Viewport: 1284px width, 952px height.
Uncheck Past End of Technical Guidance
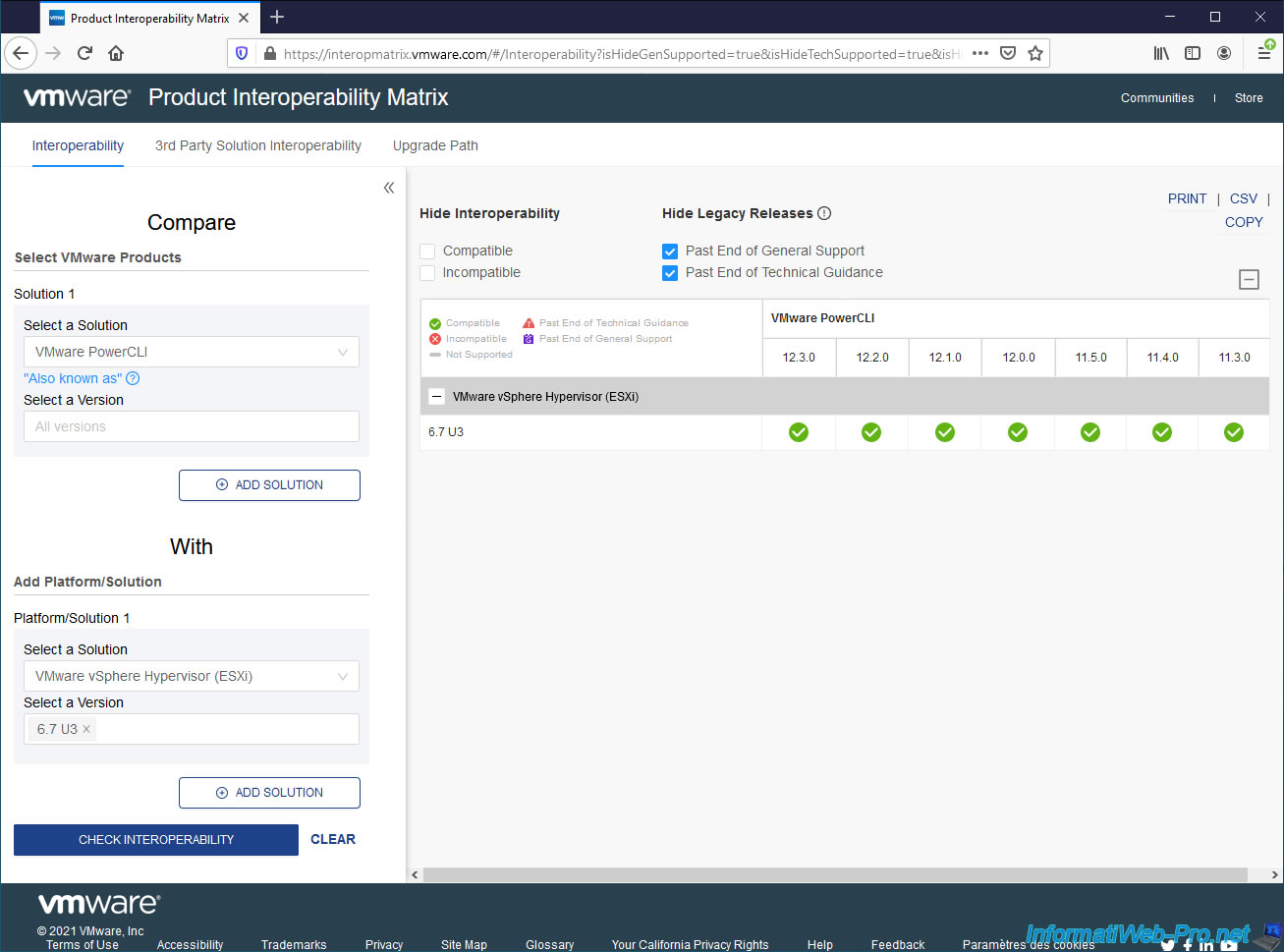670,273
